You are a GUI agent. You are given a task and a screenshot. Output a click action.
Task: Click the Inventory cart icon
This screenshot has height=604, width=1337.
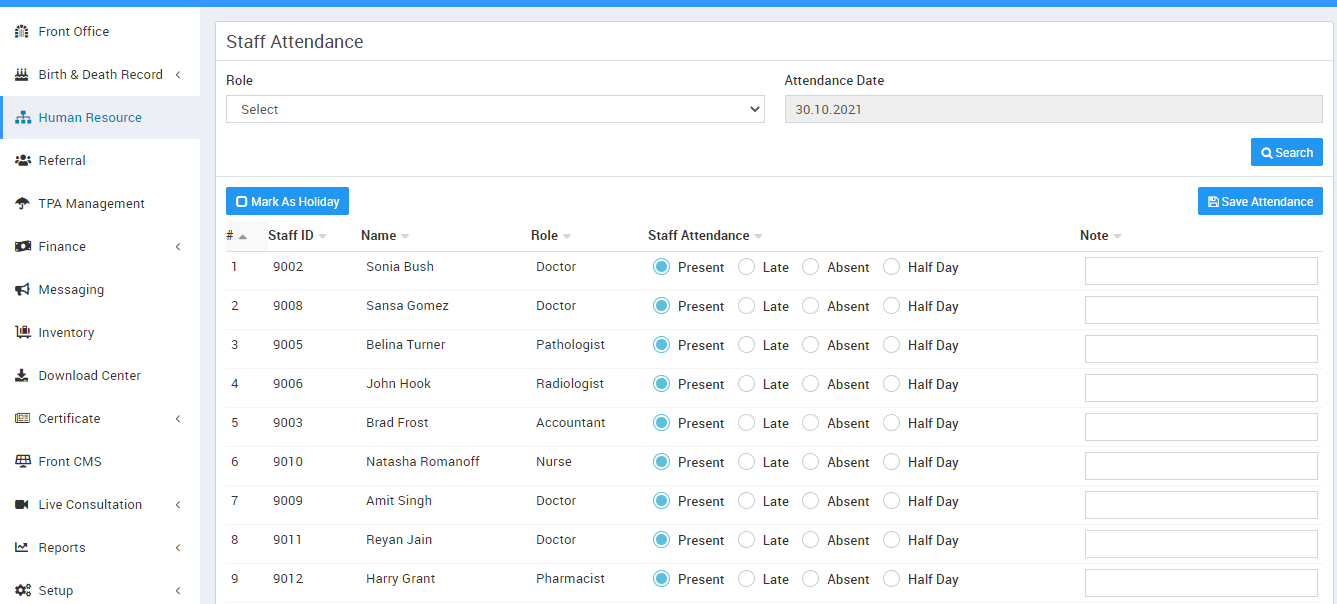(22, 333)
